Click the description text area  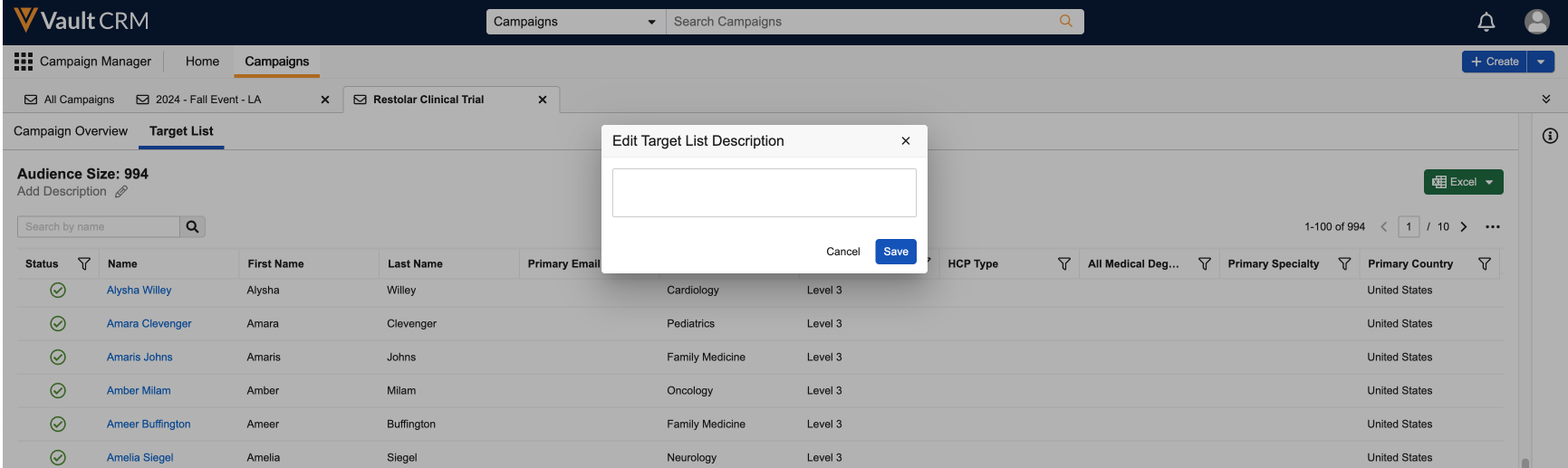tap(764, 193)
